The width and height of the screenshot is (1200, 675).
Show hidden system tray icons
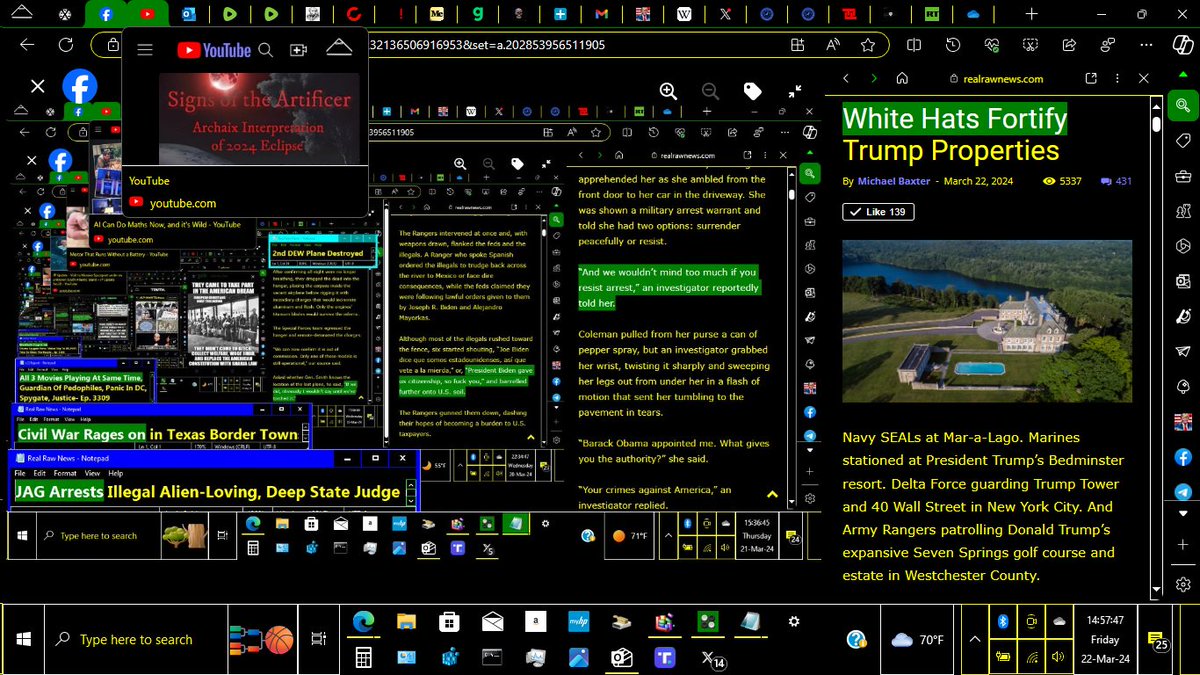point(975,639)
